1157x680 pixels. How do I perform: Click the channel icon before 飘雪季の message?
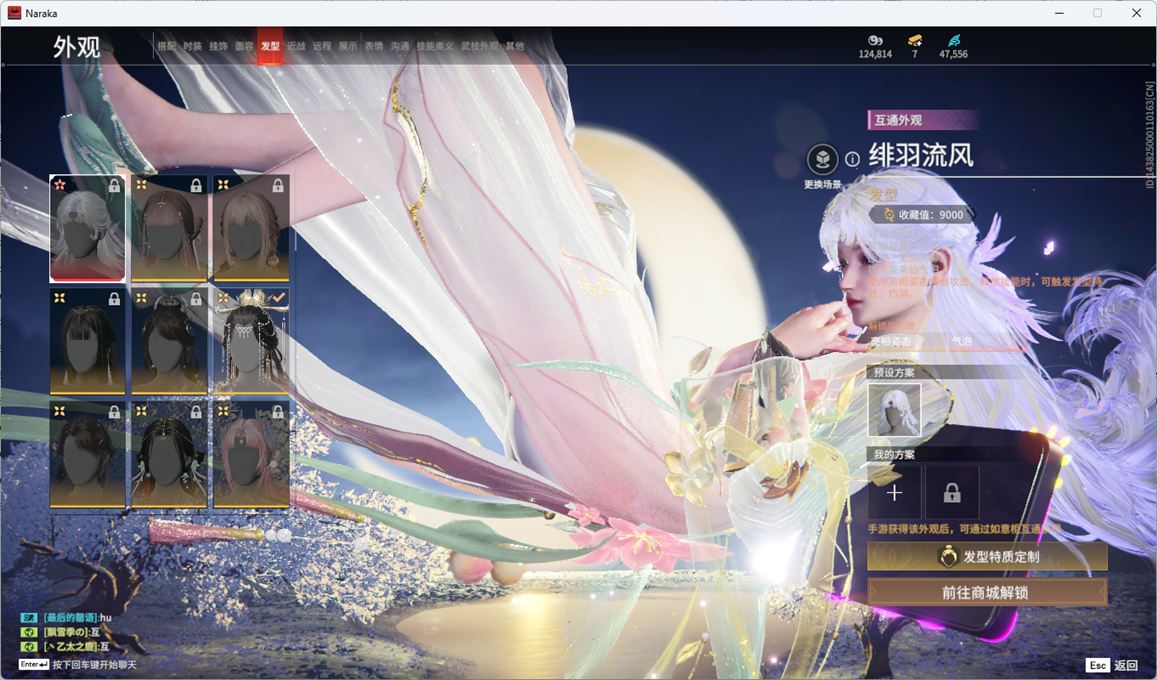pyautogui.click(x=29, y=632)
